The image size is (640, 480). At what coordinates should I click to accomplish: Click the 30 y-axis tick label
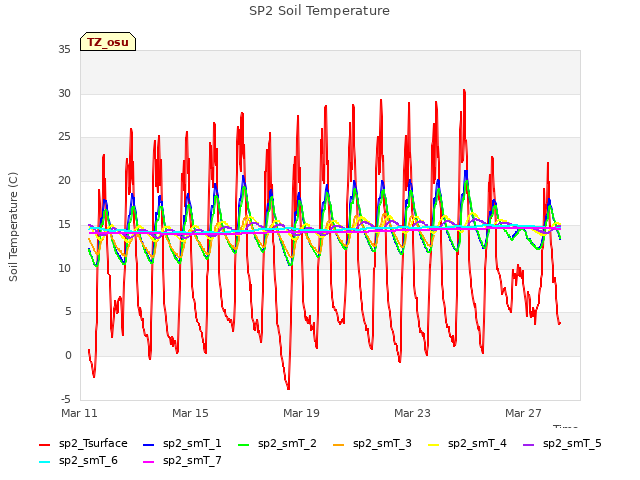coord(64,93)
